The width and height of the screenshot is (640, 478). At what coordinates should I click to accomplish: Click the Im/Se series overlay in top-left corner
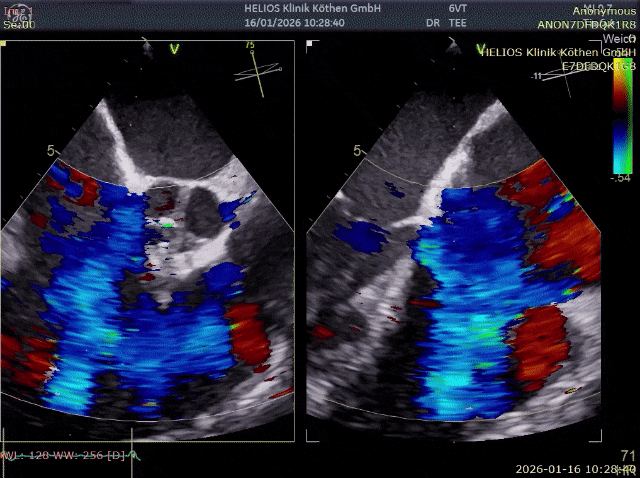tap(19, 18)
